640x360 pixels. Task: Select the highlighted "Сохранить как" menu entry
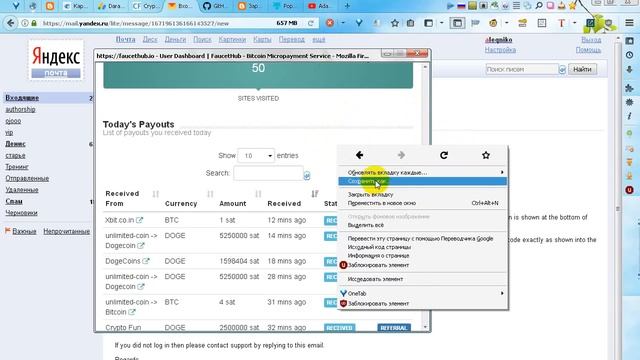pos(422,181)
